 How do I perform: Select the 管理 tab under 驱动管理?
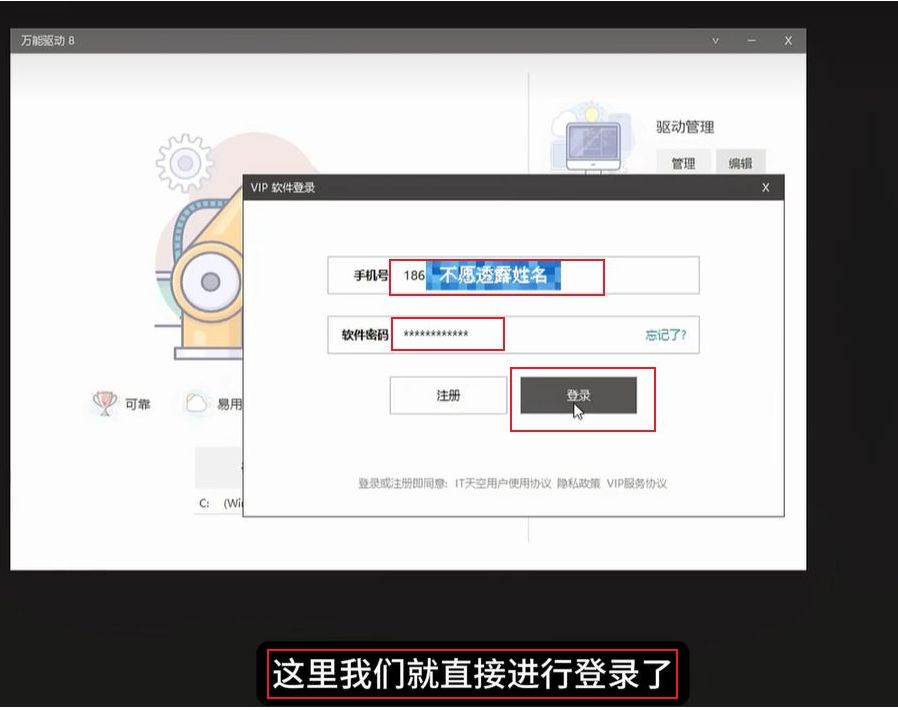pyautogui.click(x=683, y=163)
